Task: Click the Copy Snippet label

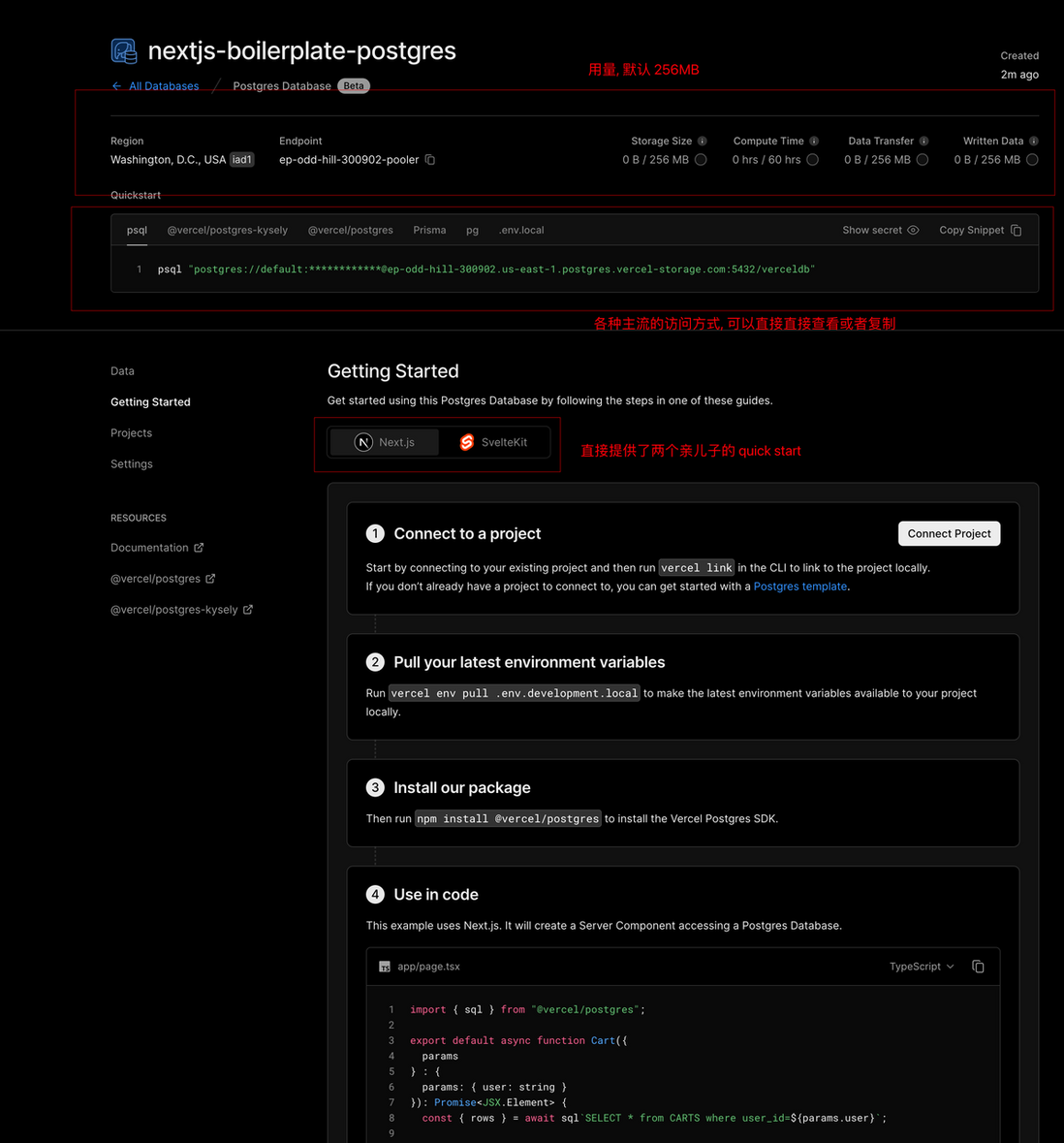Action: tap(971, 230)
